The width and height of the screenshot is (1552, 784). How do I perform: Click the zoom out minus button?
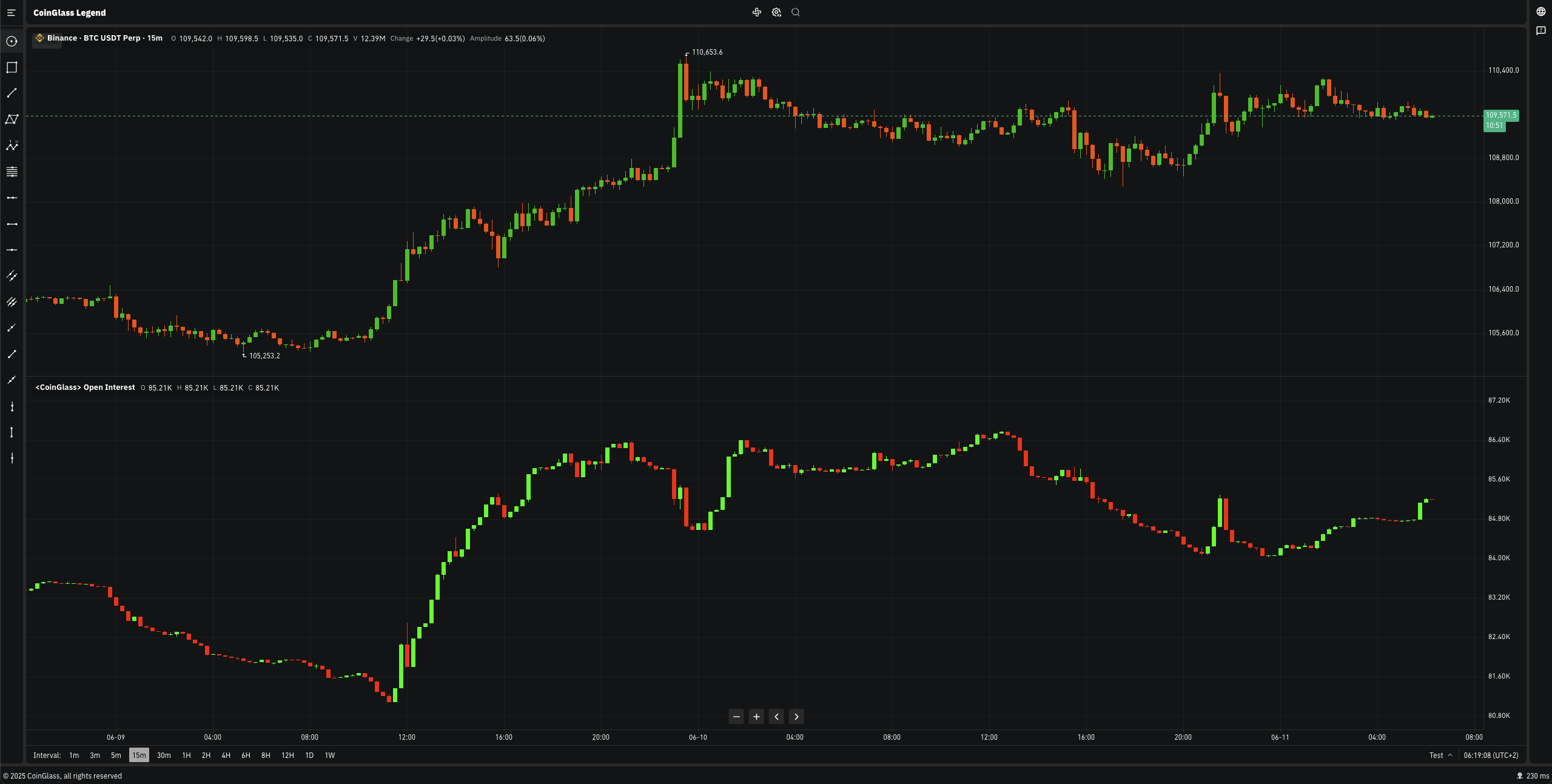tap(736, 717)
